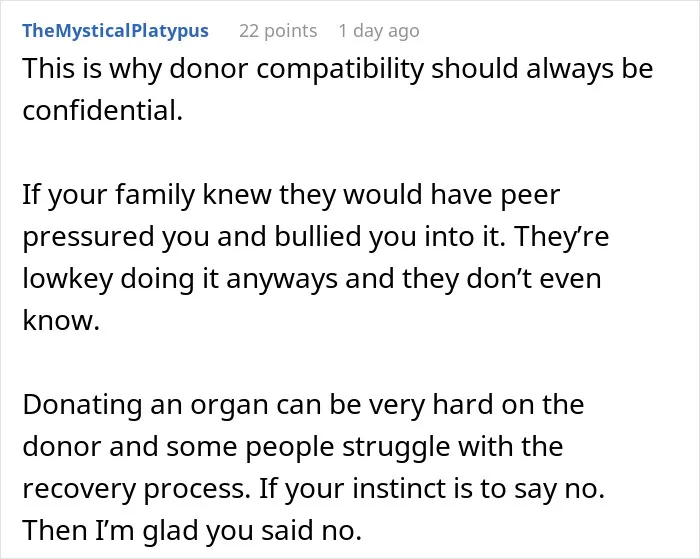Click the 'donor and some people struggle' line

click(x=293, y=446)
